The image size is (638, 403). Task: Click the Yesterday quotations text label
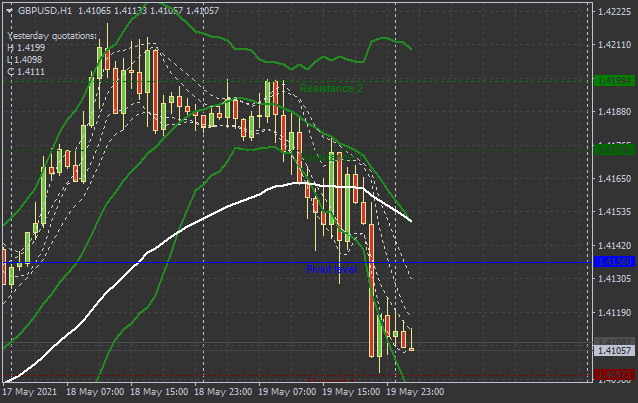click(x=52, y=36)
